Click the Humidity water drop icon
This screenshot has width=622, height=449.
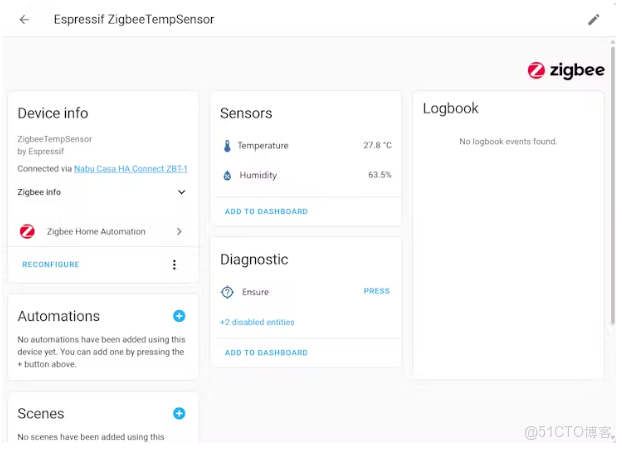pyautogui.click(x=227, y=176)
